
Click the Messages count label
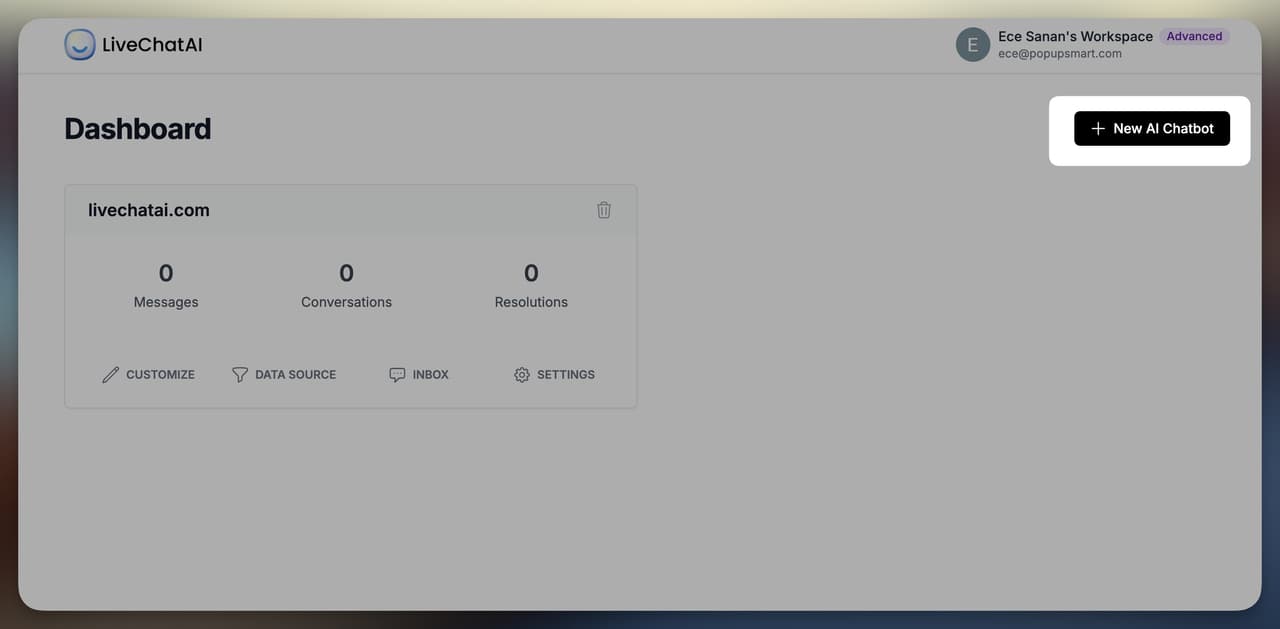click(x=166, y=302)
